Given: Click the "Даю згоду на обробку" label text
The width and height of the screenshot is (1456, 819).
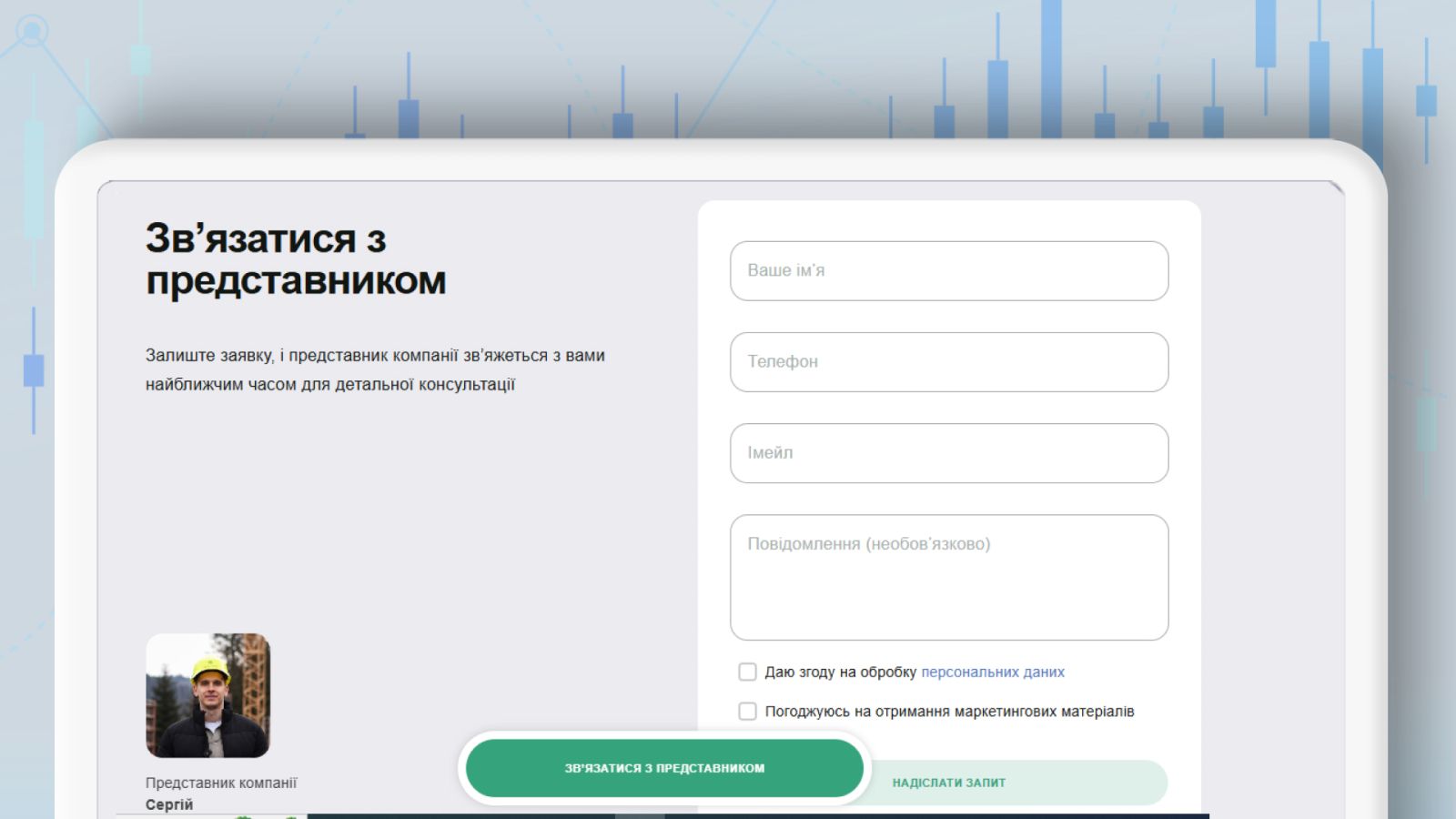Looking at the screenshot, I should click(x=840, y=672).
